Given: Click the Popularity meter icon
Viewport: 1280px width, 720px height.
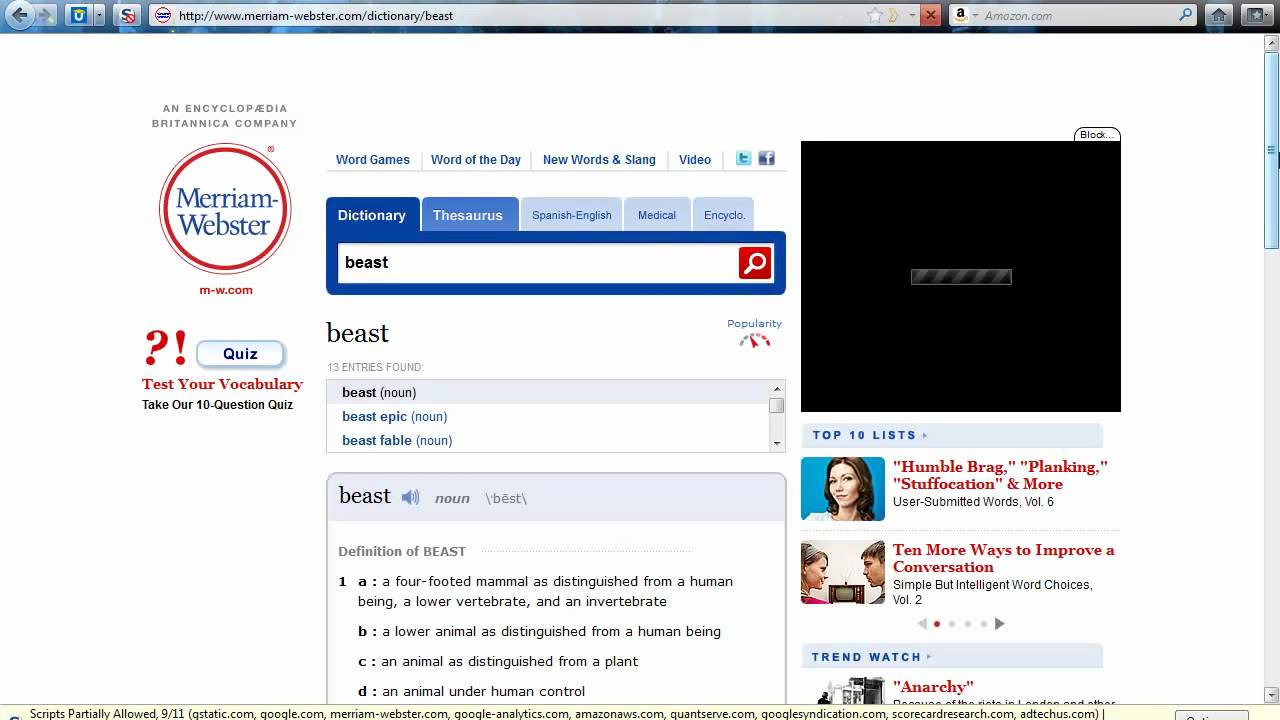Looking at the screenshot, I should [755, 339].
